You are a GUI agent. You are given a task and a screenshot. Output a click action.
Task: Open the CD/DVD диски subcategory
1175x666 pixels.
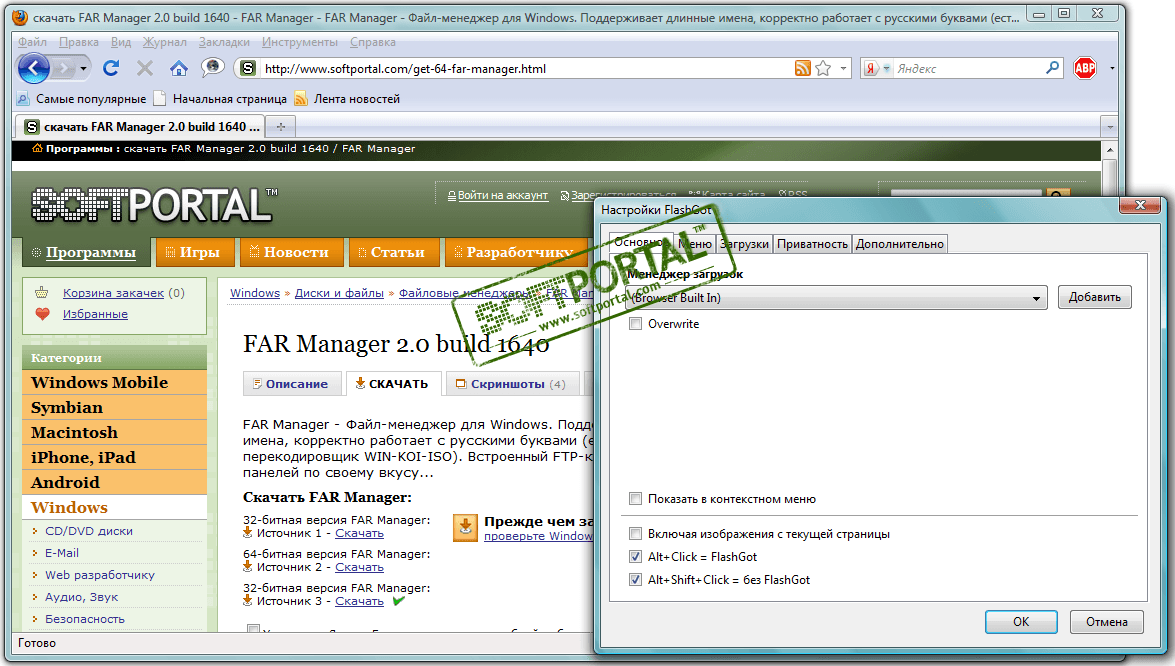coord(88,530)
